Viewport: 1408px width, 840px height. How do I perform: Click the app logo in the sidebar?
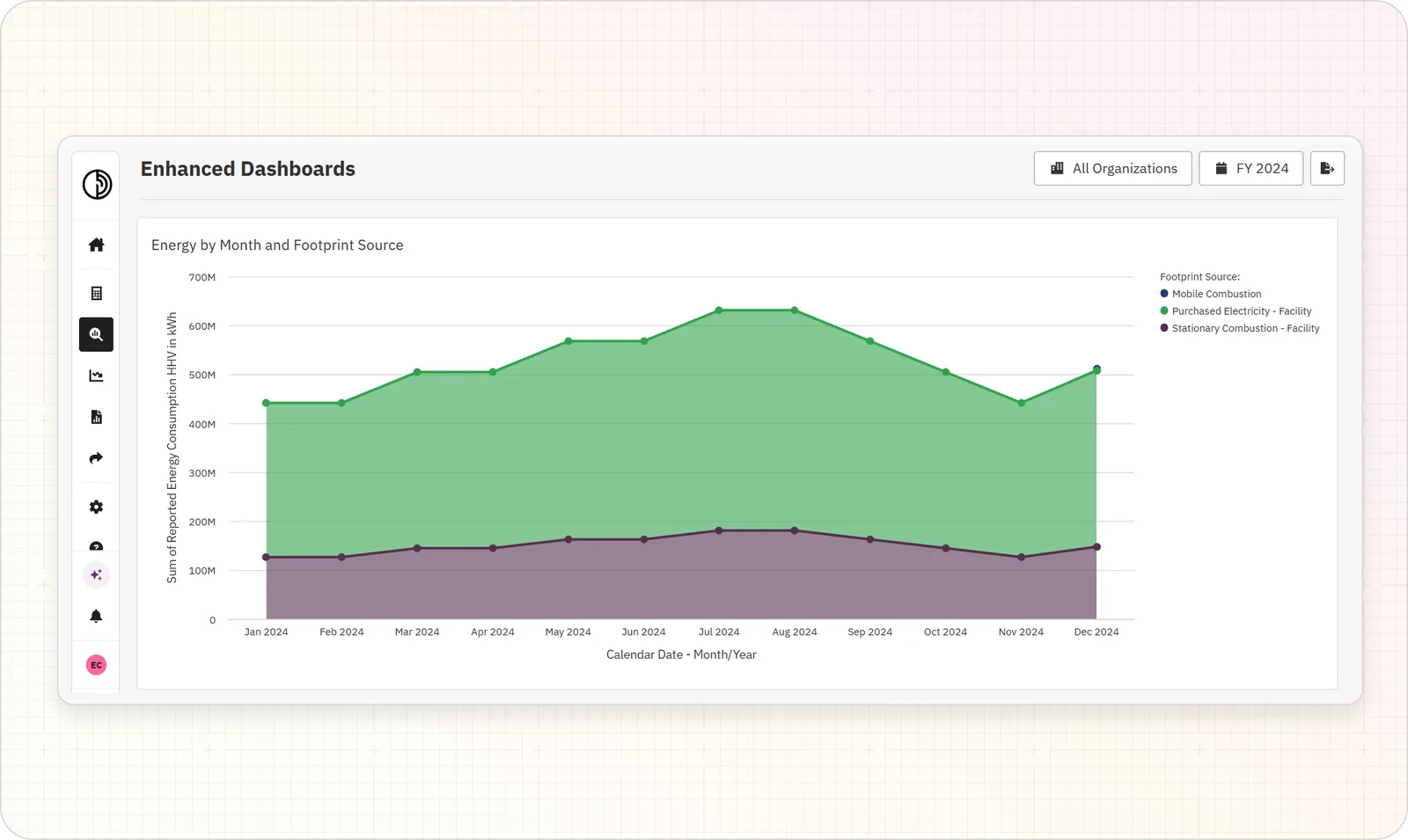(x=97, y=185)
